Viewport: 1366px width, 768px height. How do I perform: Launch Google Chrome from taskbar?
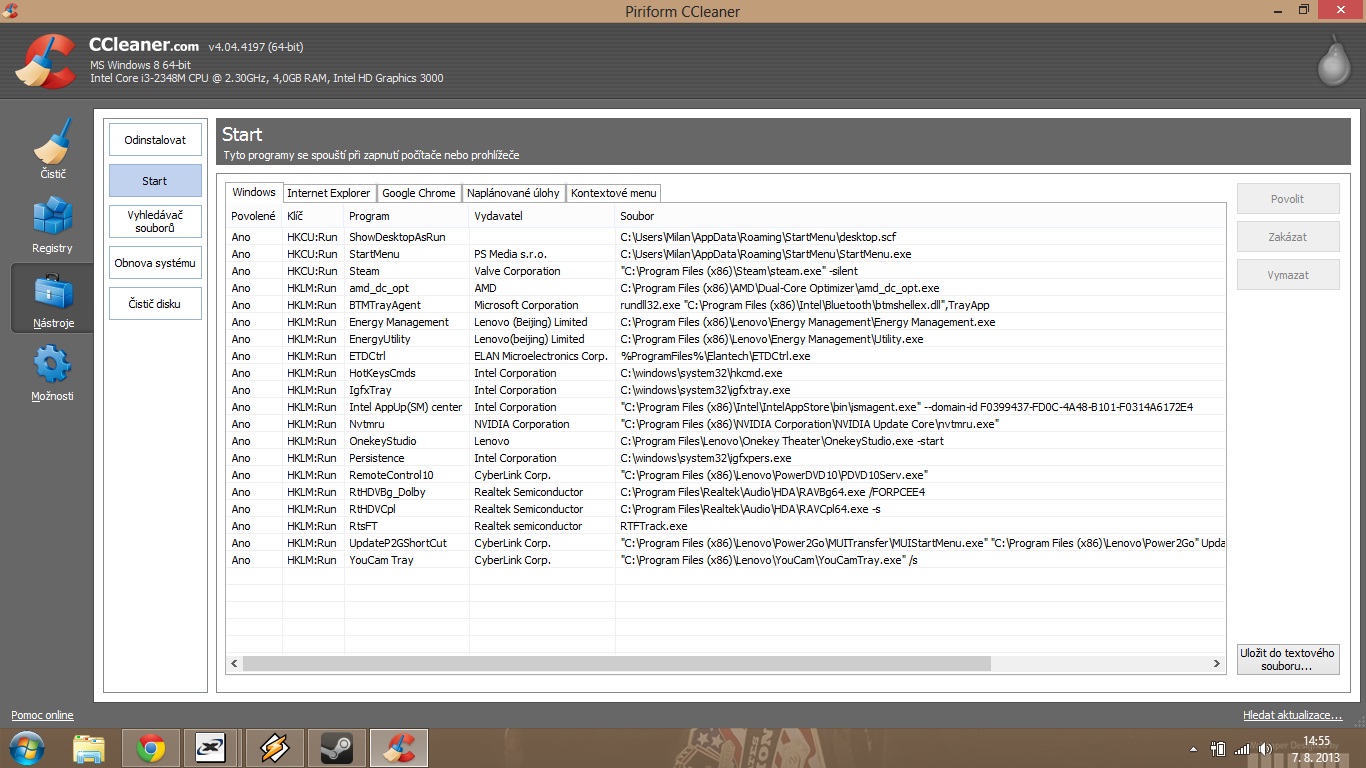pyautogui.click(x=151, y=748)
